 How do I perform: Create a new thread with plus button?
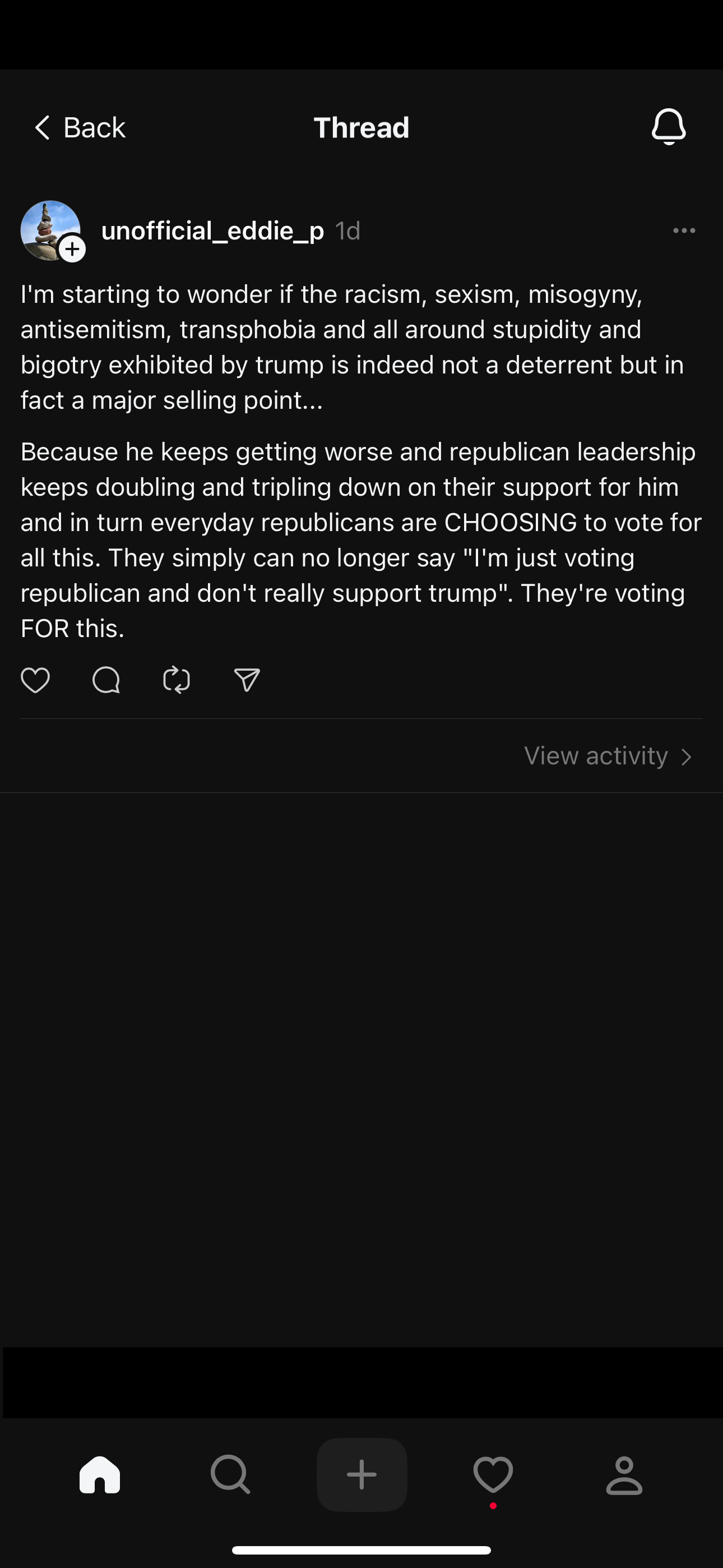[x=361, y=1474]
